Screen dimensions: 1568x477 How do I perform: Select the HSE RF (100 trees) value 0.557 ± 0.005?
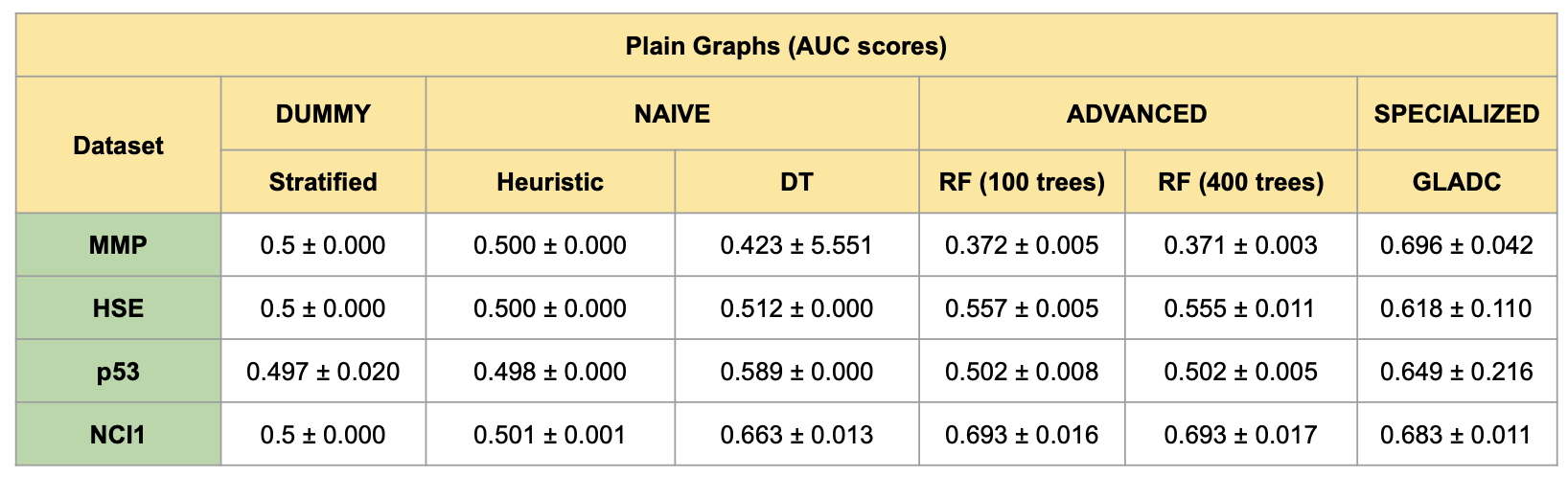(x=1022, y=308)
